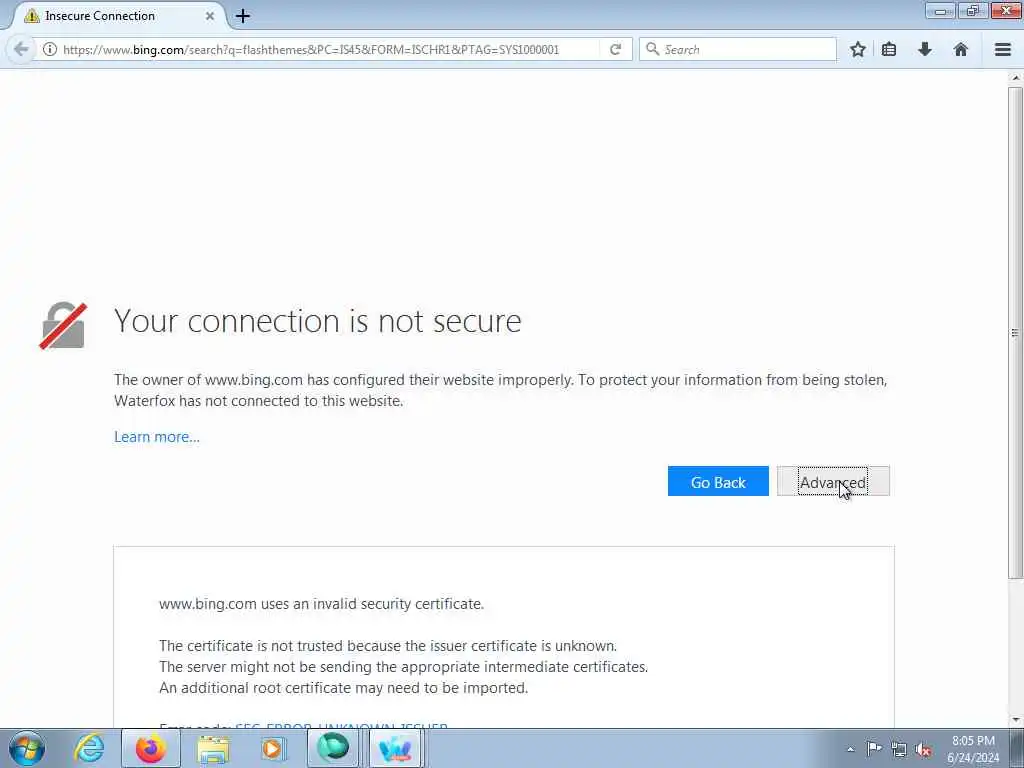
Task: Click the 'Your connection is not secure' heading
Action: tap(317, 321)
